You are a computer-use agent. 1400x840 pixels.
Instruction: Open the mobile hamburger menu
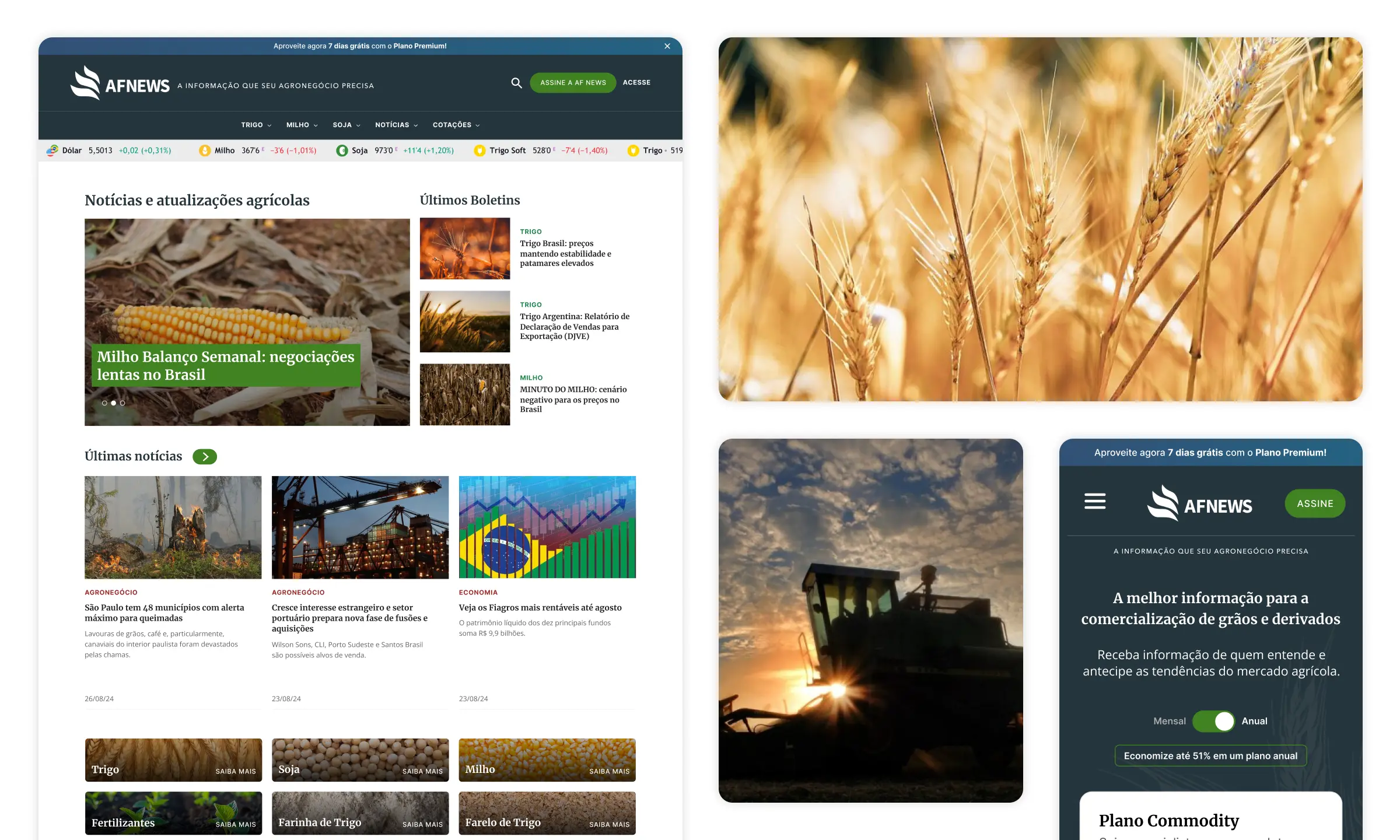pyautogui.click(x=1095, y=501)
